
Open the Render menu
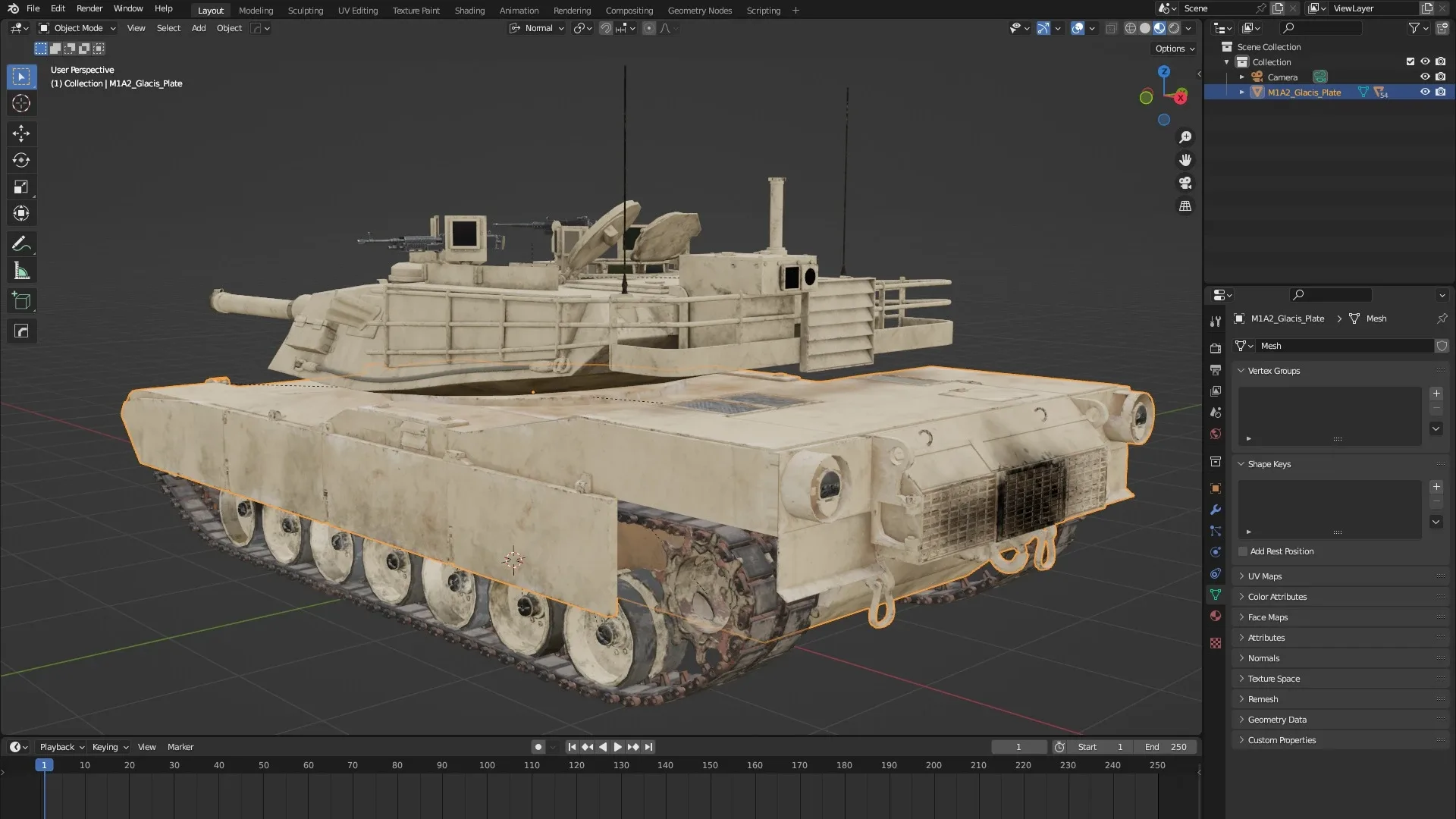click(89, 8)
